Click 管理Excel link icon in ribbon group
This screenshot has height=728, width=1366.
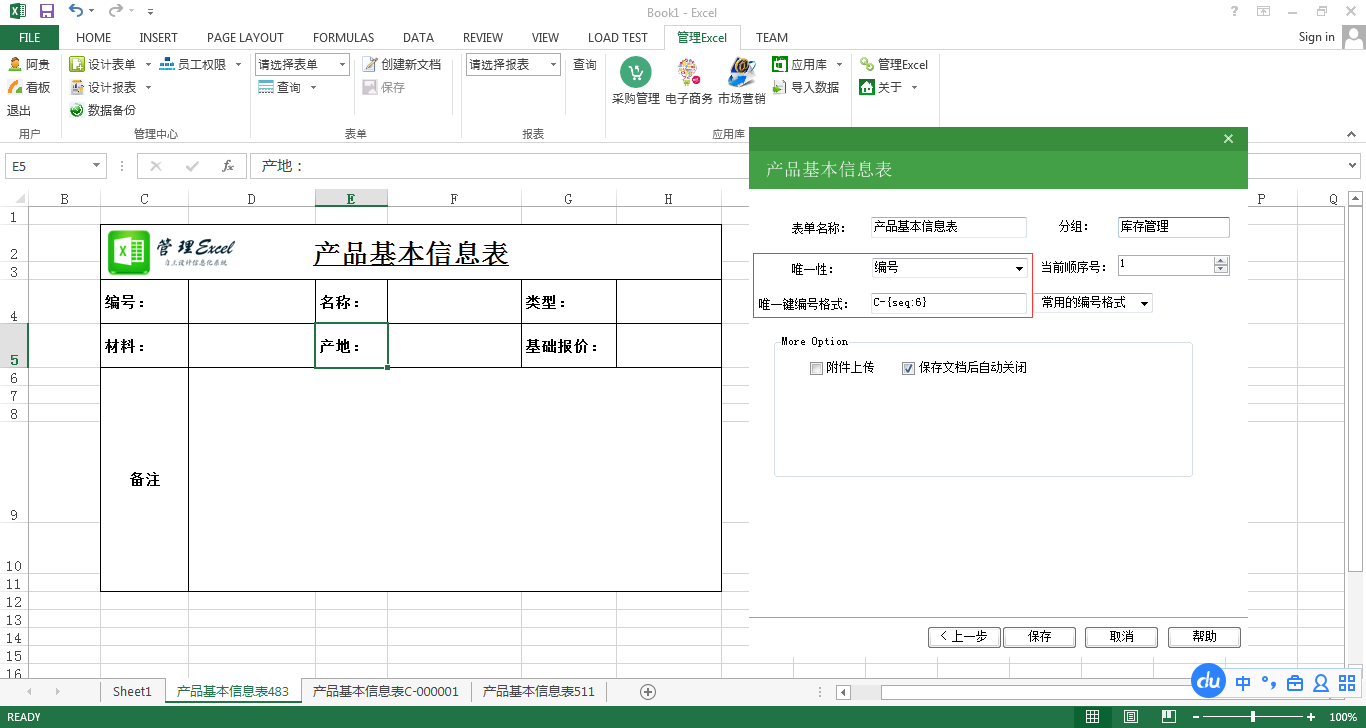867,64
